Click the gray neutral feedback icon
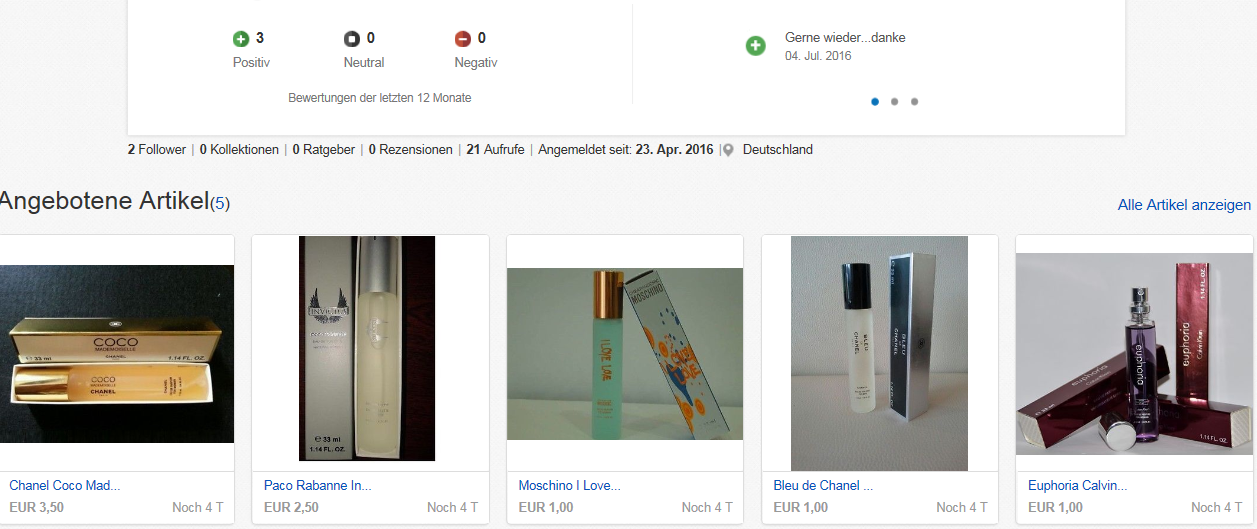 coord(351,39)
